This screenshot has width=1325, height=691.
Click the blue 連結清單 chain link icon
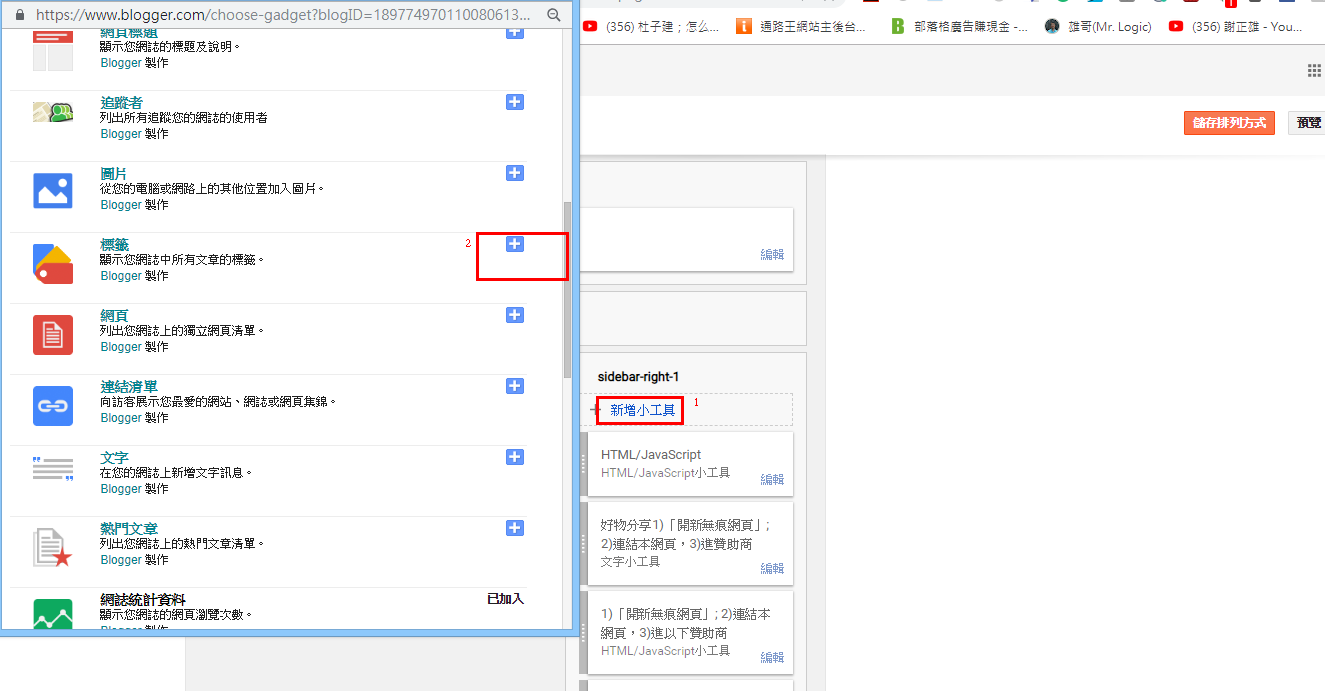click(x=53, y=406)
